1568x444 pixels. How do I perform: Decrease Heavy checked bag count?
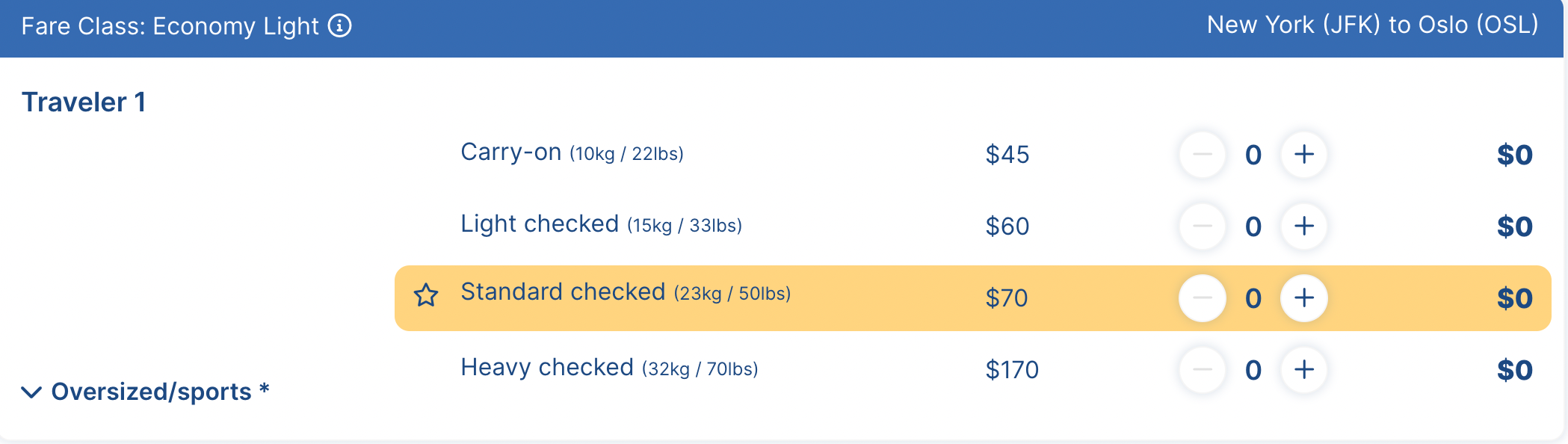point(1203,370)
